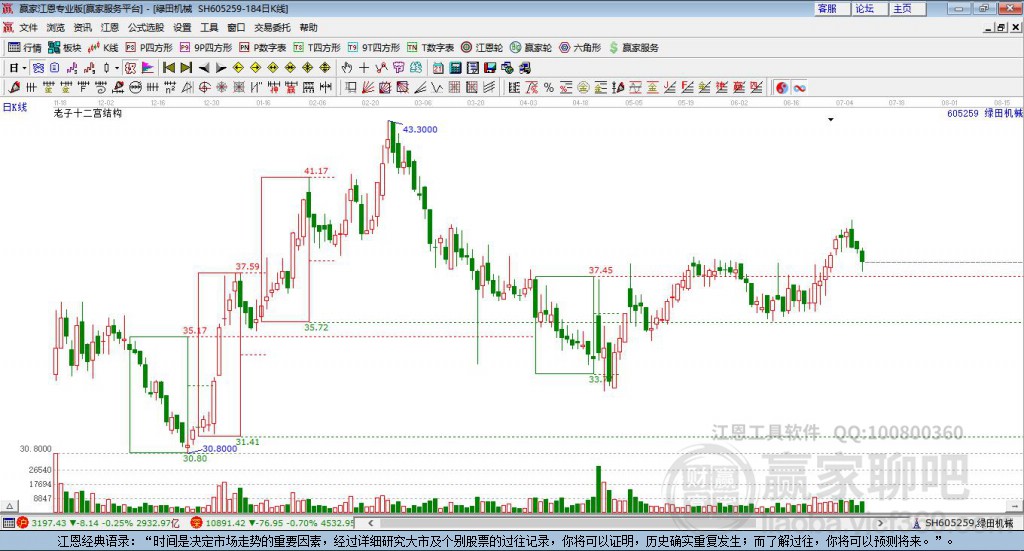Click the flag icon in second toolbar
The width and height of the screenshot is (1024, 551).
(148, 68)
